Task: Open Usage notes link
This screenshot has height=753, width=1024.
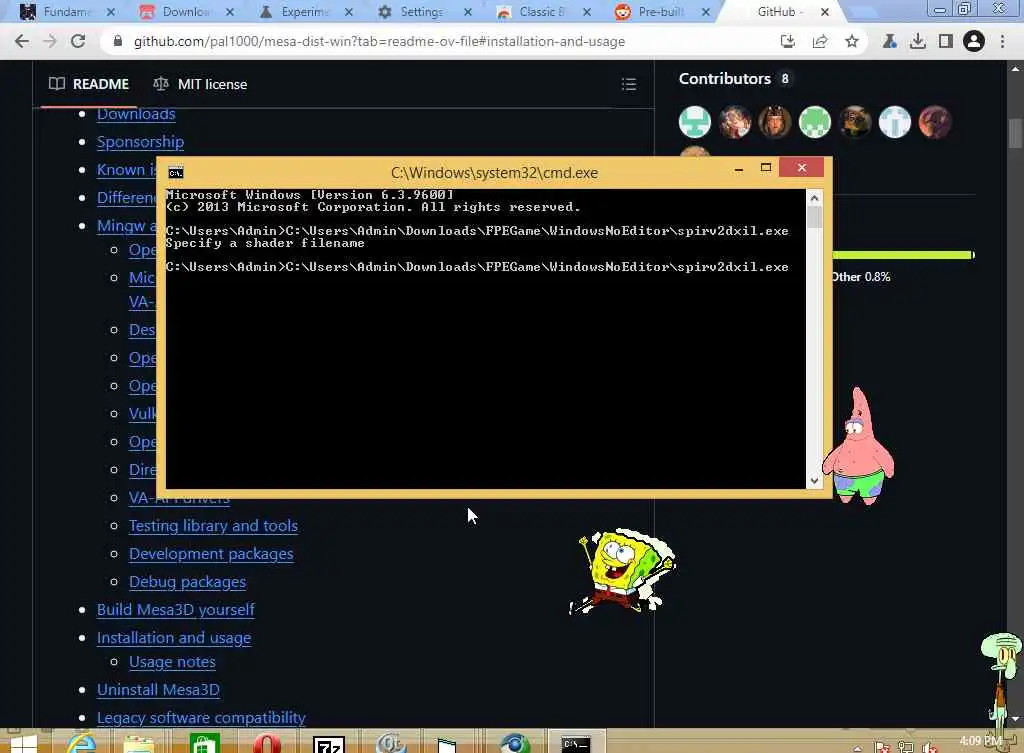Action: point(172,662)
